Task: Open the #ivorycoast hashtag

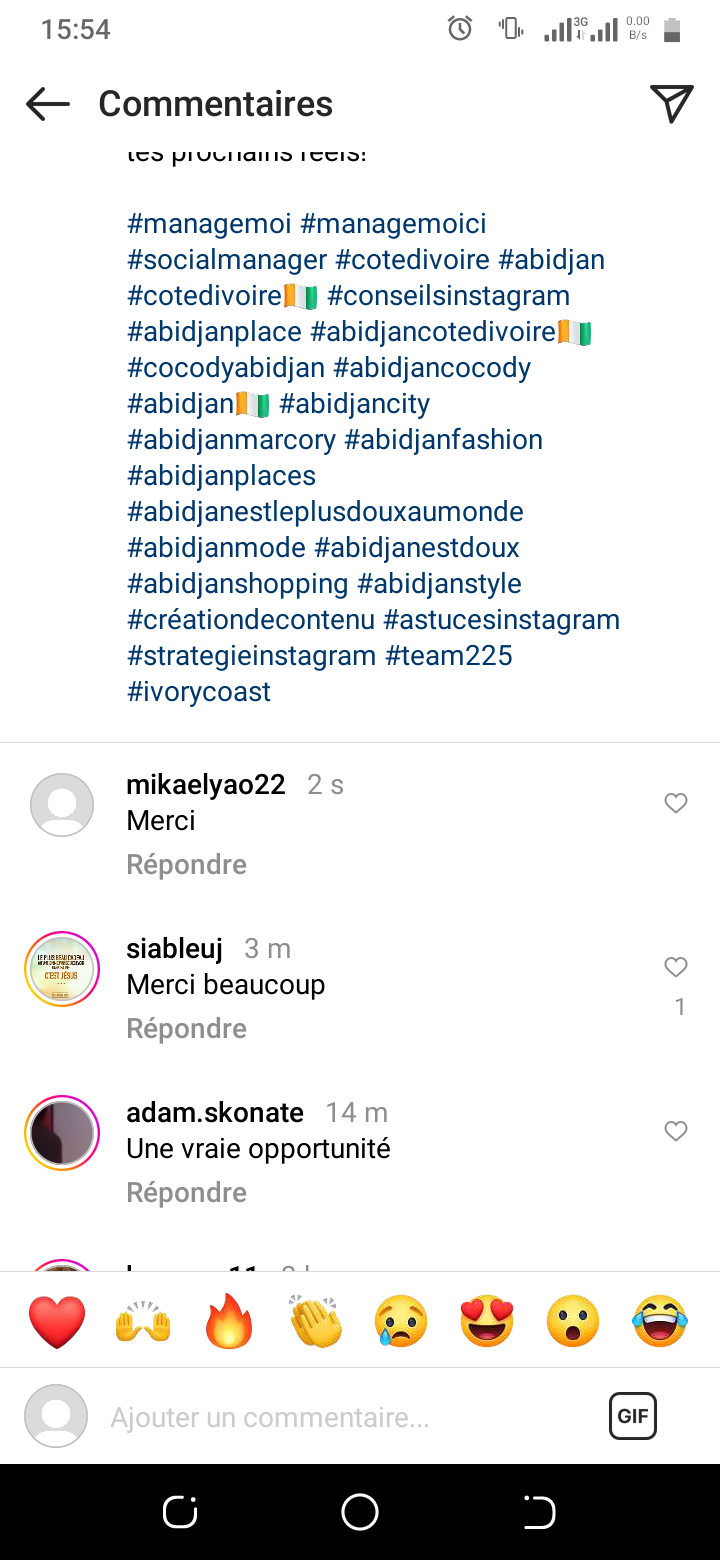Action: pyautogui.click(x=199, y=692)
